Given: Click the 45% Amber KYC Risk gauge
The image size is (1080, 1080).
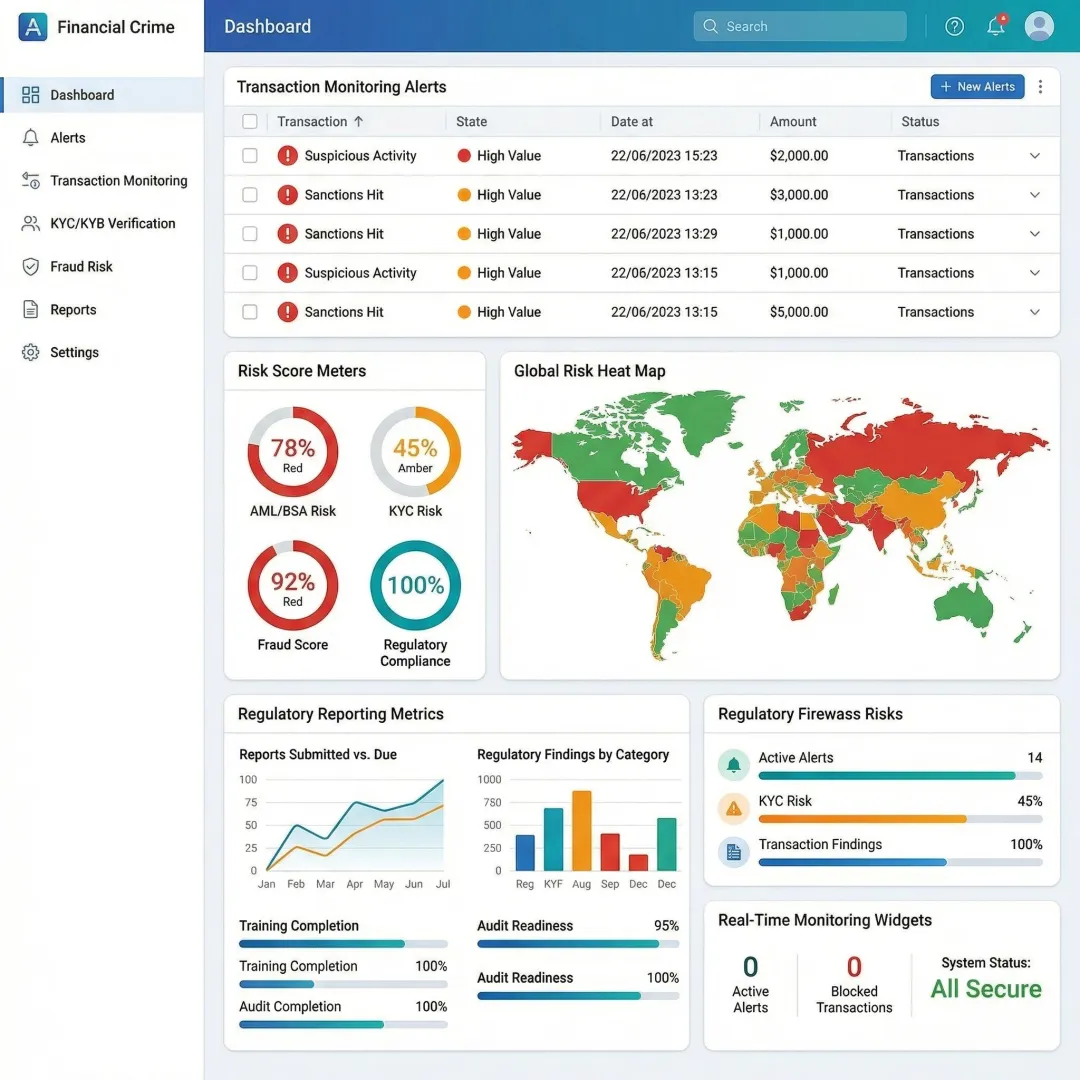Looking at the screenshot, I should pyautogui.click(x=415, y=452).
